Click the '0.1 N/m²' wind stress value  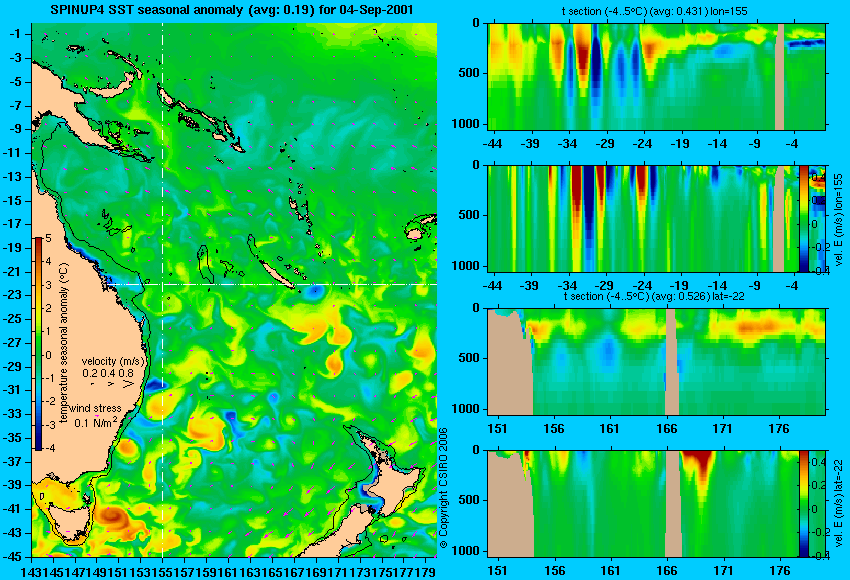(95, 422)
